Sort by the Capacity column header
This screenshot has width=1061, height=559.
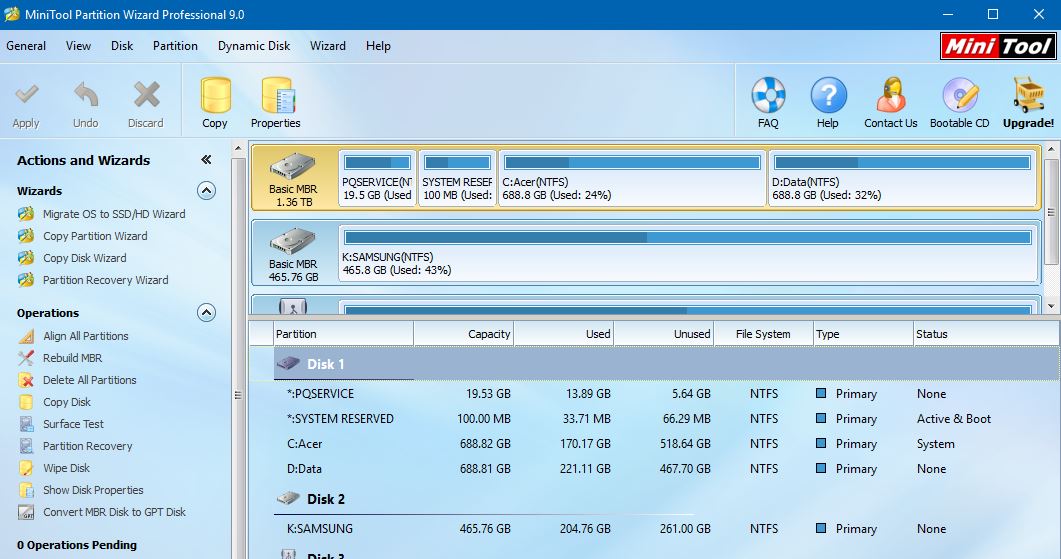[464, 334]
